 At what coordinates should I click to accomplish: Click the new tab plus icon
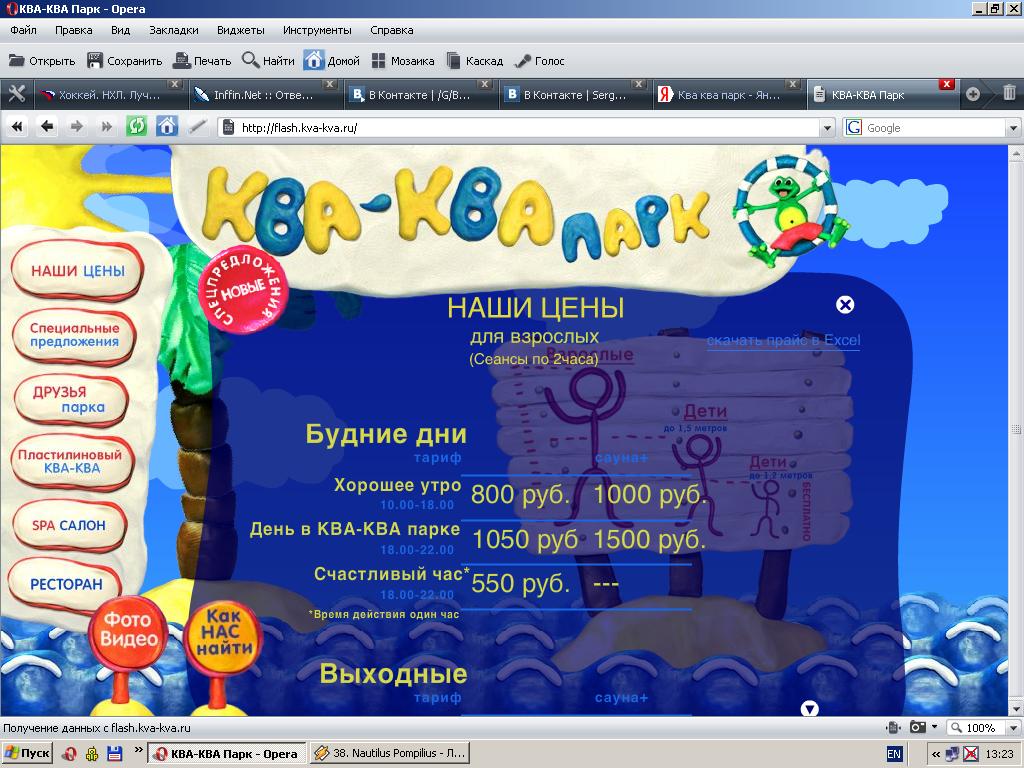tap(972, 94)
